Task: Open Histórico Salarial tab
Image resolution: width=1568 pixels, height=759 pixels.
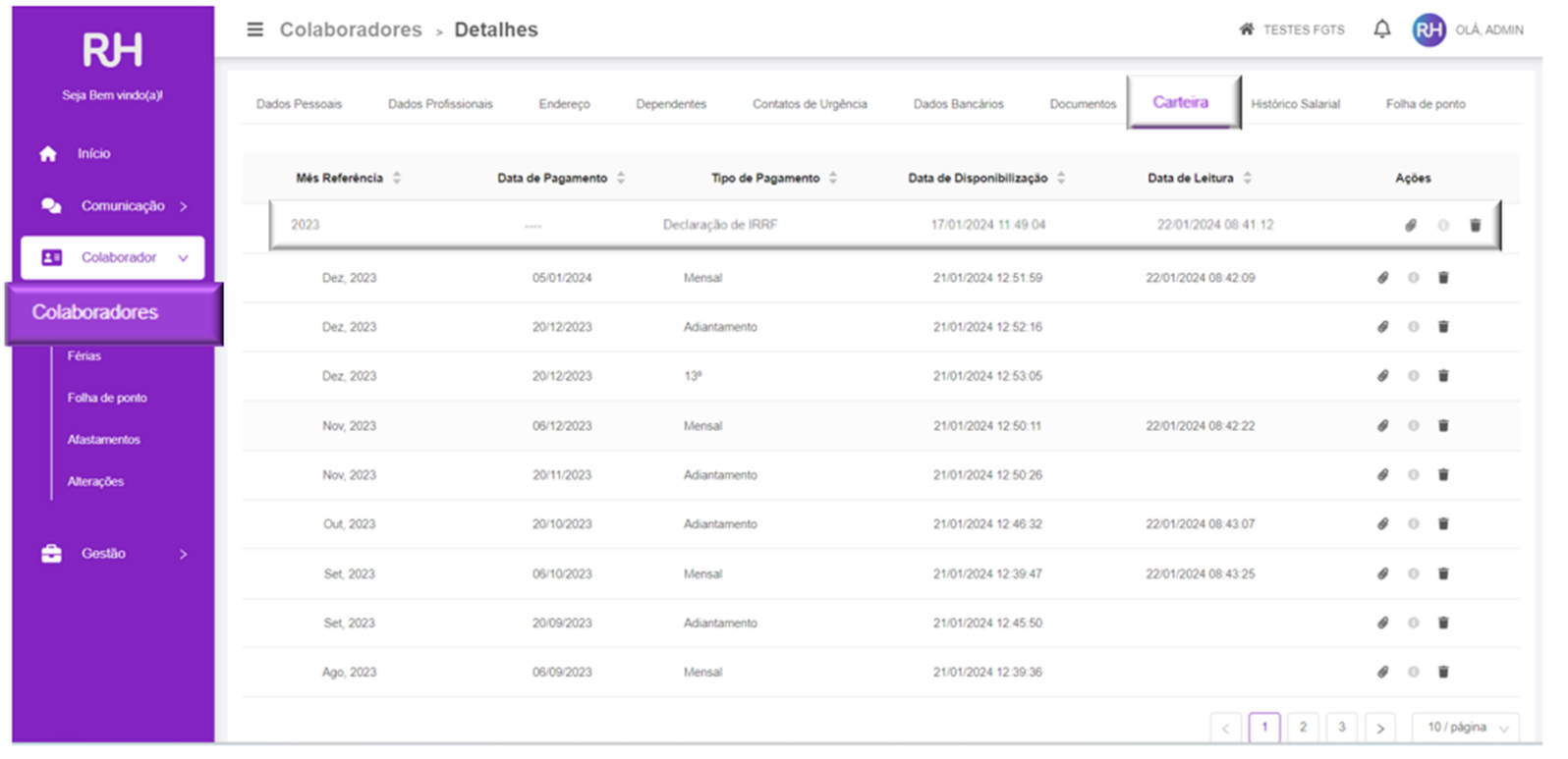Action: click(1295, 104)
